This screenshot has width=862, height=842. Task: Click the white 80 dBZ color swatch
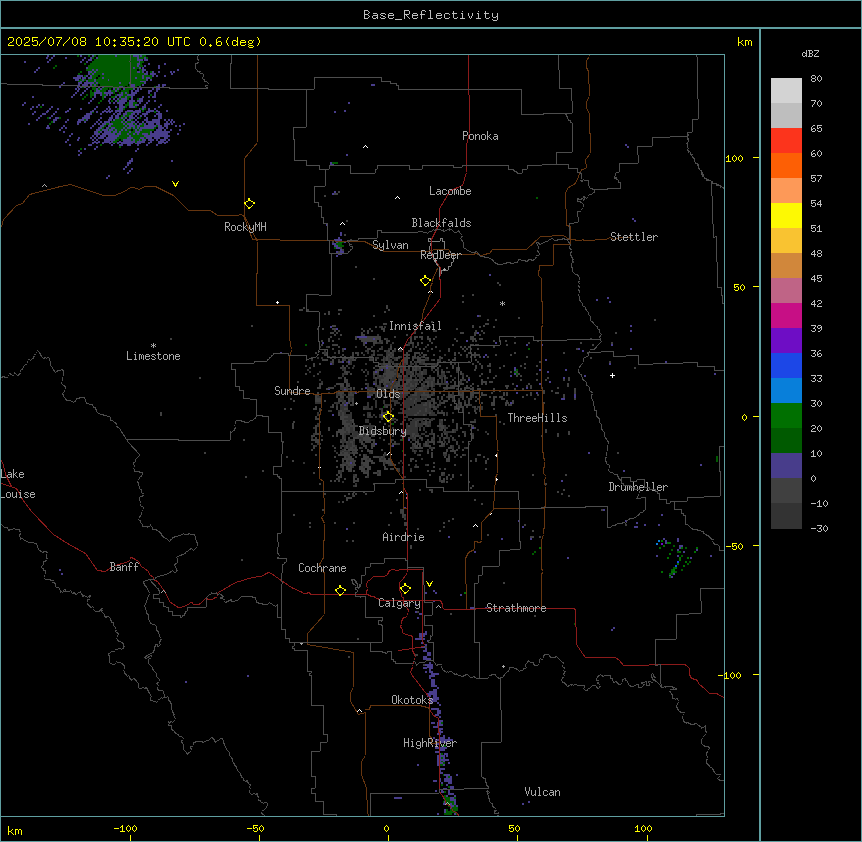coord(786,91)
